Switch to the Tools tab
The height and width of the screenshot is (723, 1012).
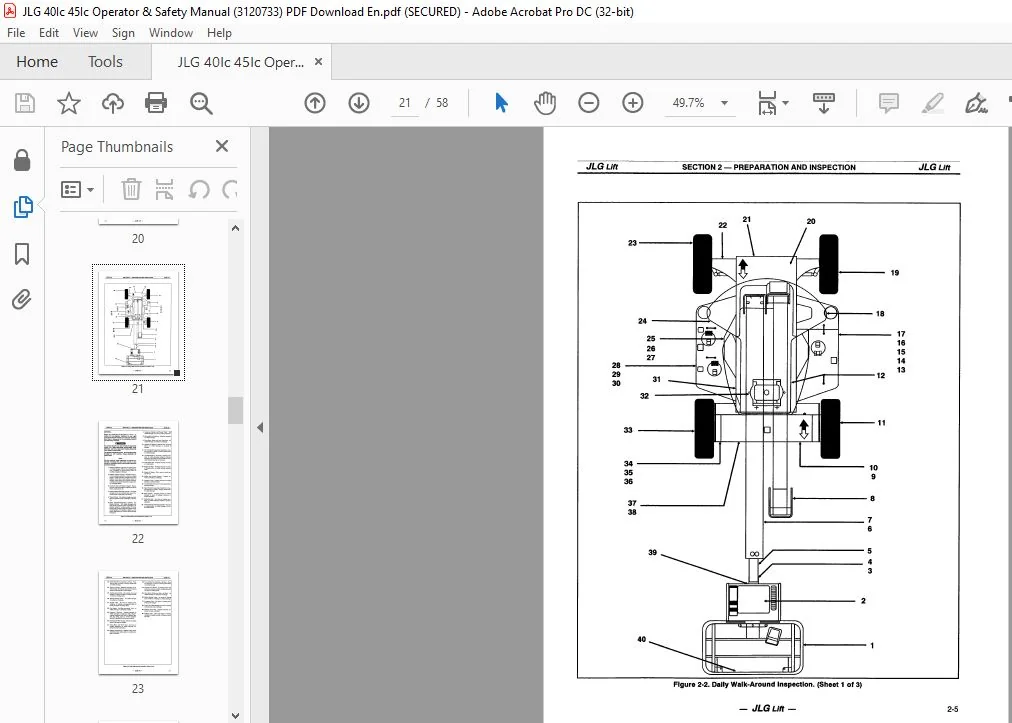click(x=105, y=62)
